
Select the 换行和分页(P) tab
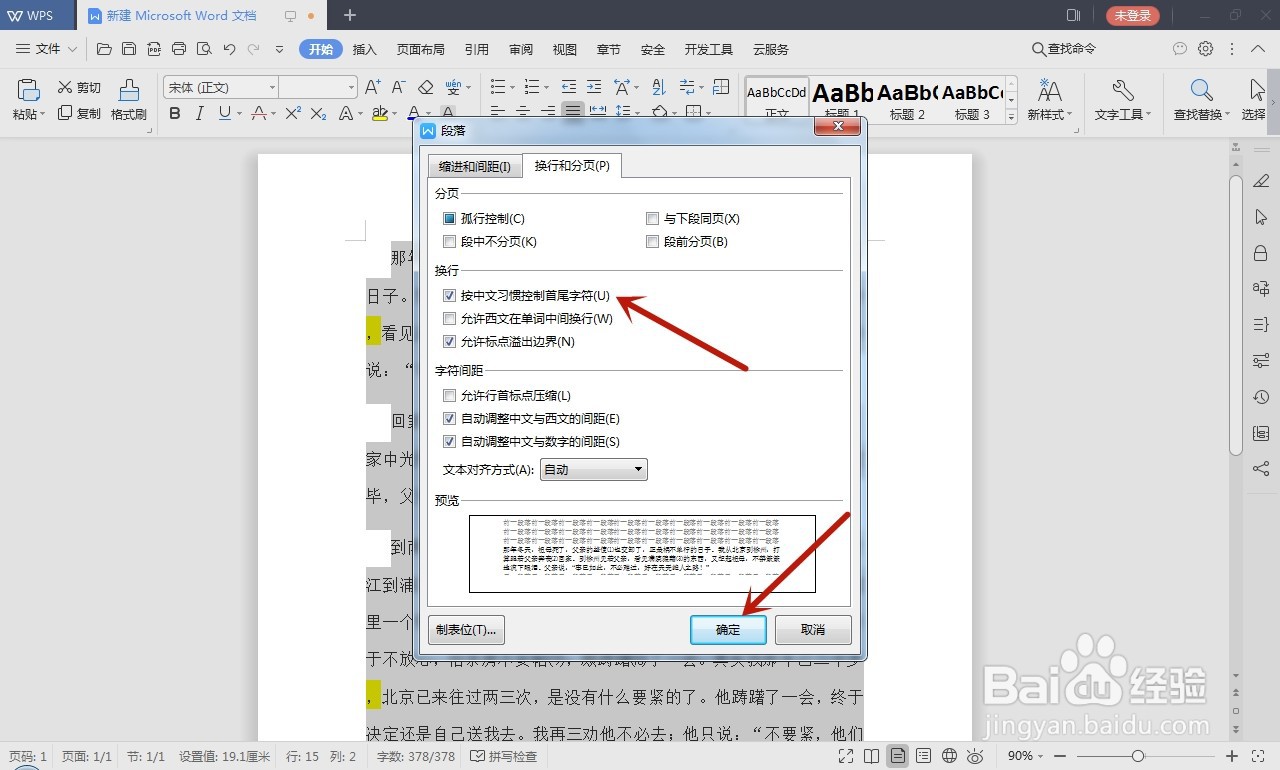click(572, 165)
